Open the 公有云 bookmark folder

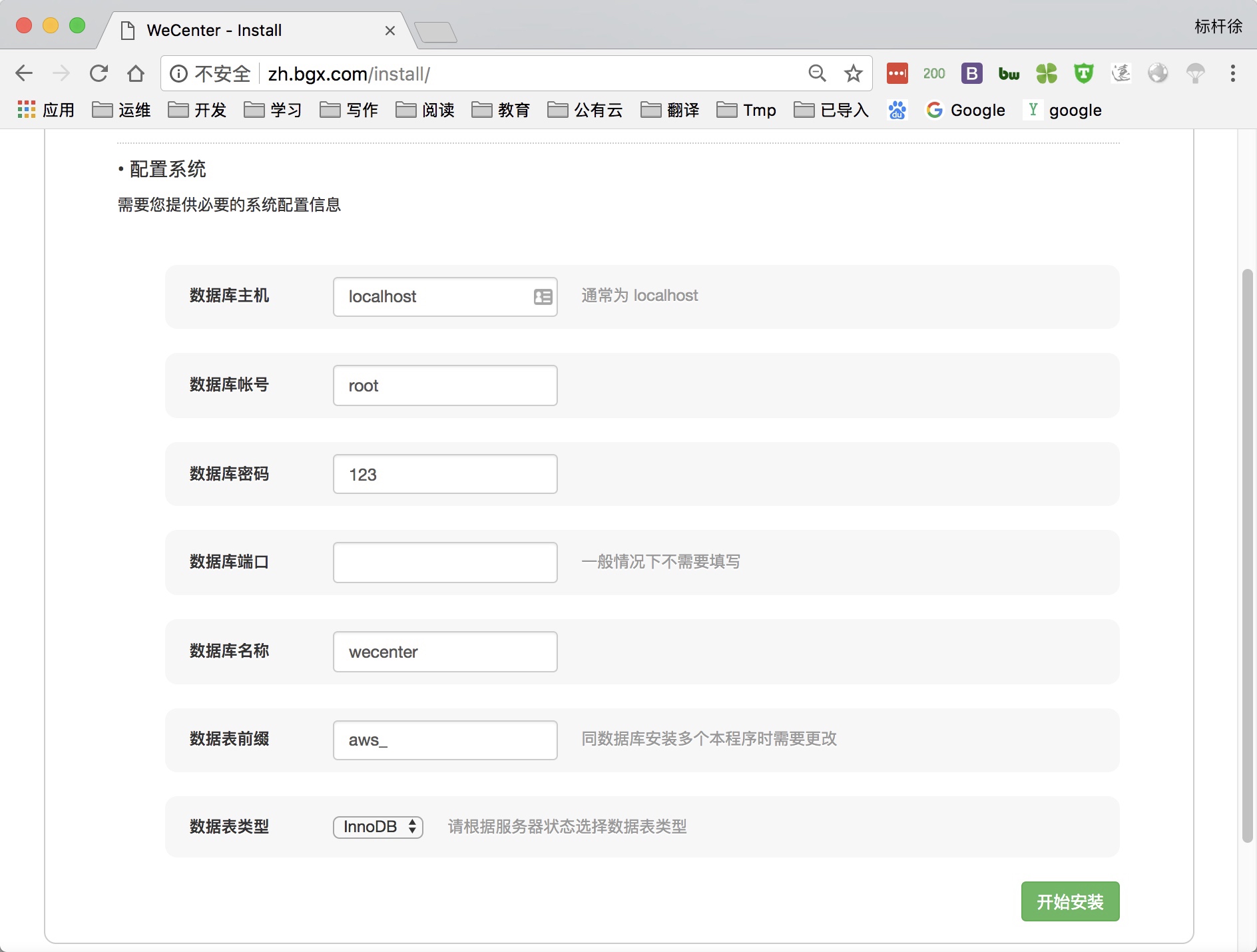[x=585, y=110]
